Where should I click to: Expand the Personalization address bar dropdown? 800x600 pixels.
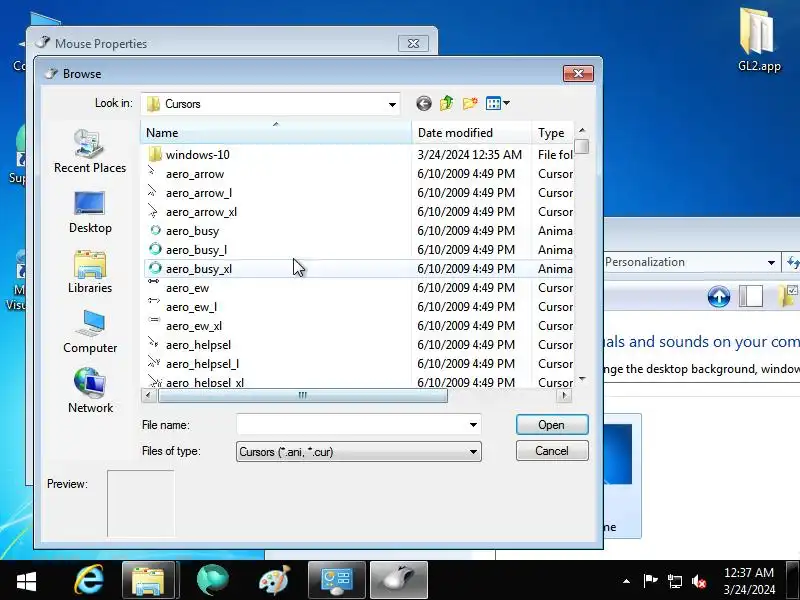coord(771,263)
